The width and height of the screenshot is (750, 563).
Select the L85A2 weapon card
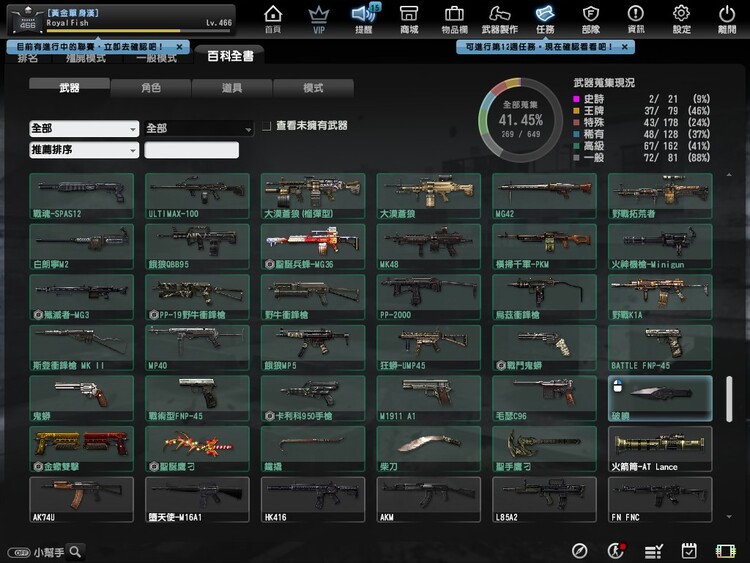point(544,499)
